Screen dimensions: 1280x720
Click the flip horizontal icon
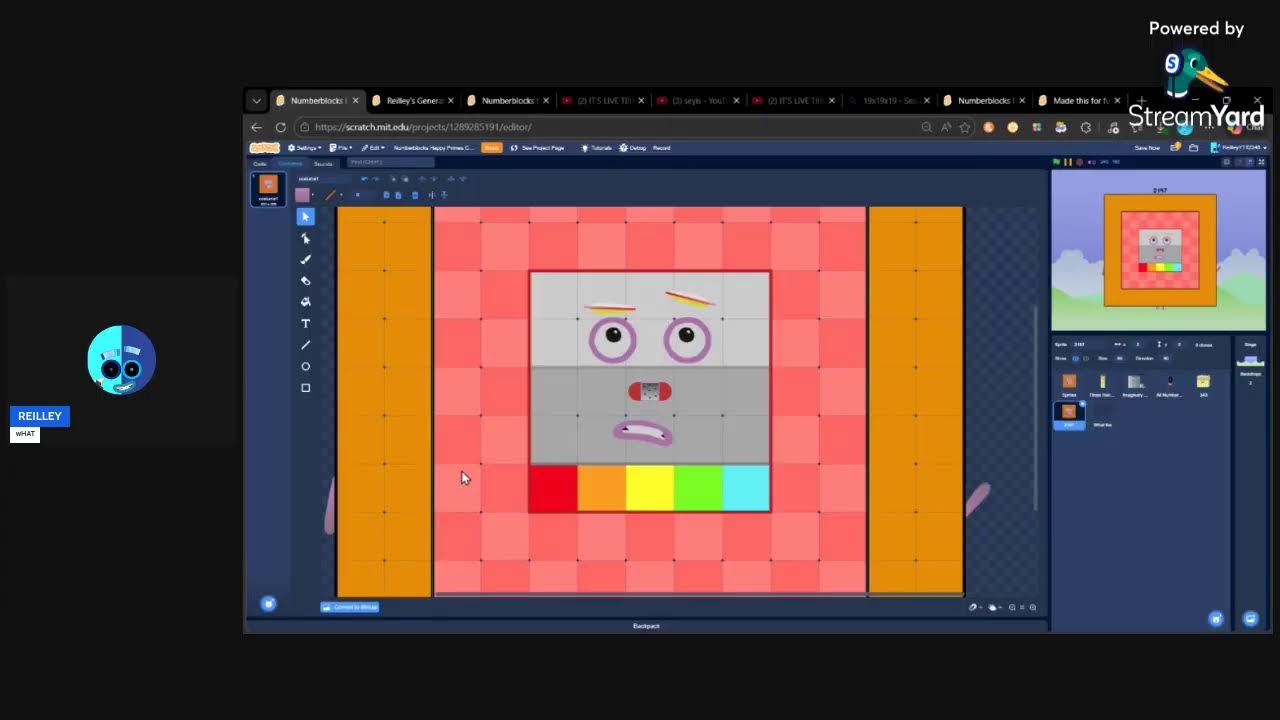pos(431,195)
